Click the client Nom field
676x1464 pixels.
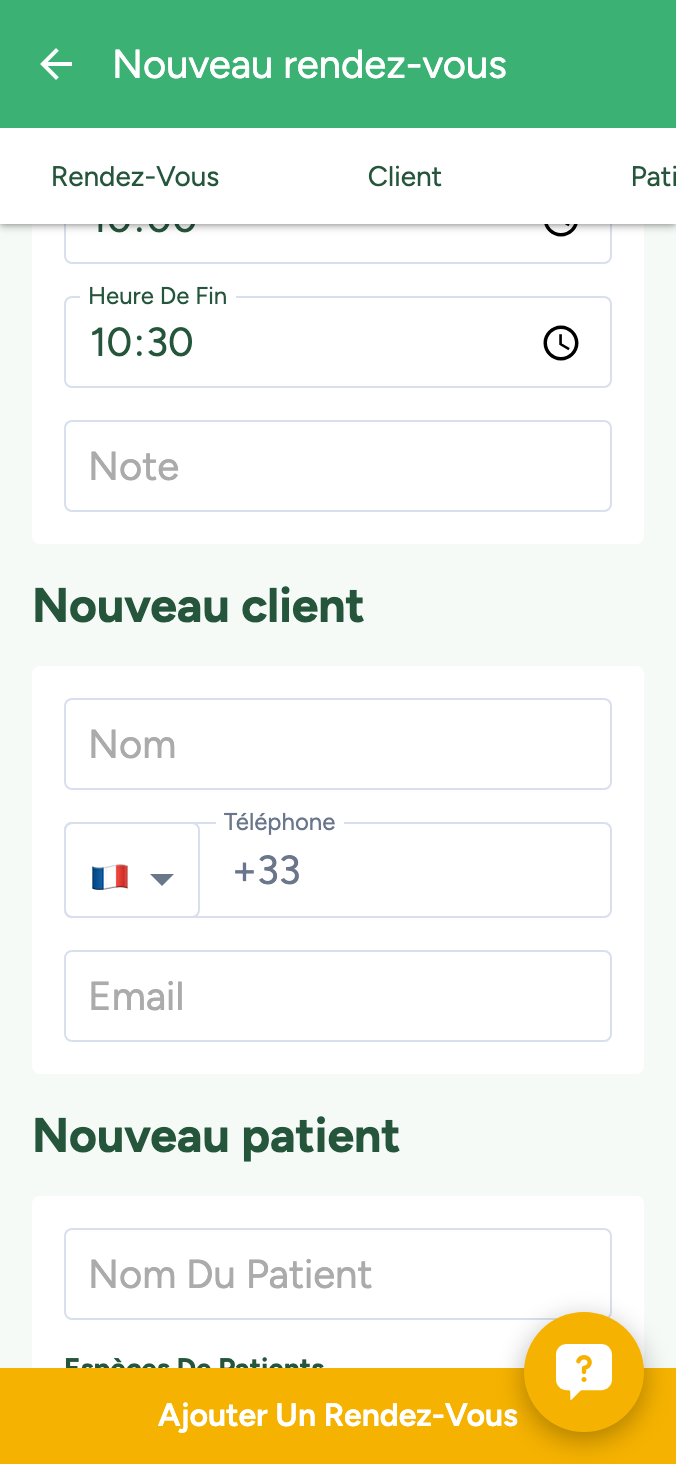click(x=338, y=745)
